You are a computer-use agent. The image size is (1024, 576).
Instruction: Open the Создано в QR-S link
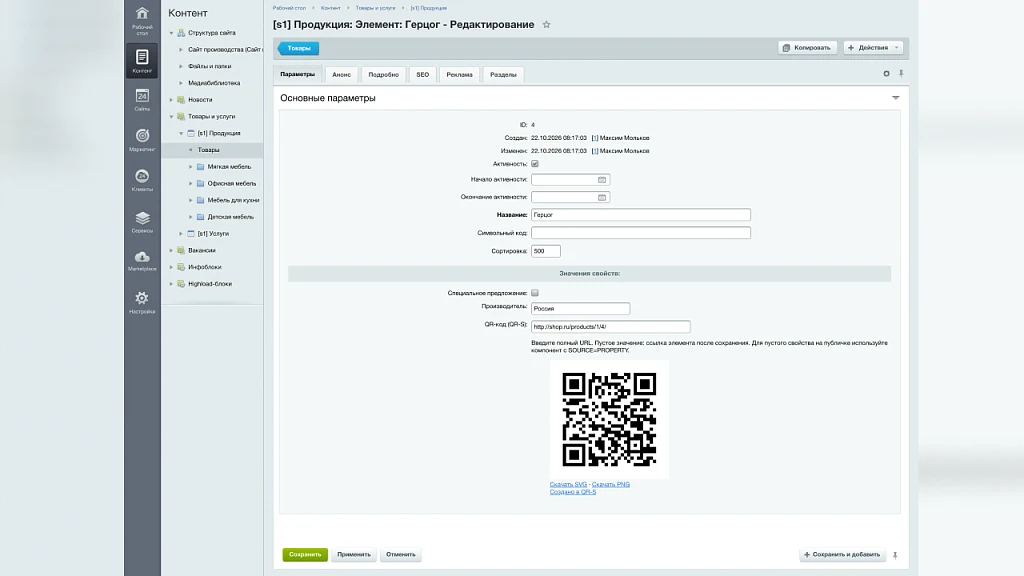pos(573,492)
